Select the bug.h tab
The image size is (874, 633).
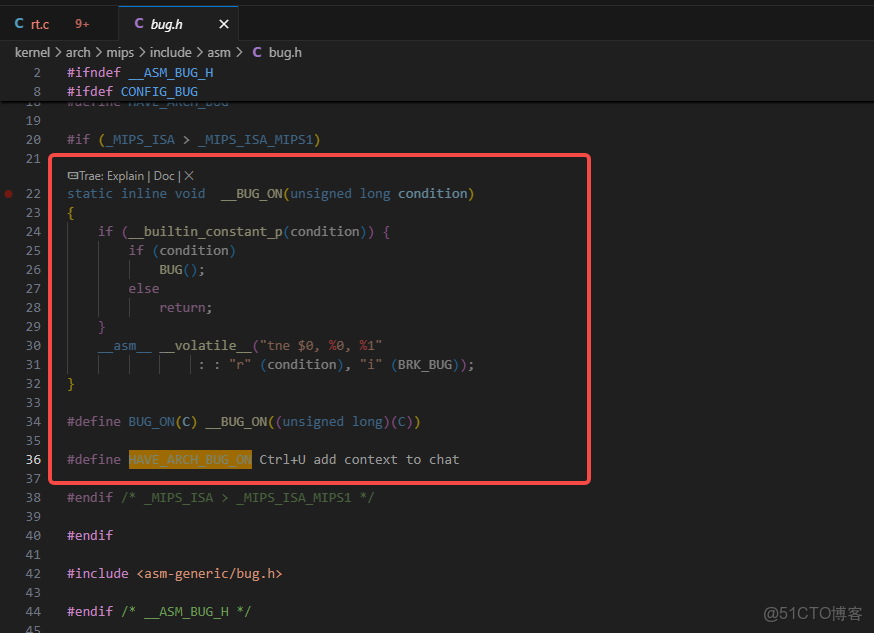point(165,22)
